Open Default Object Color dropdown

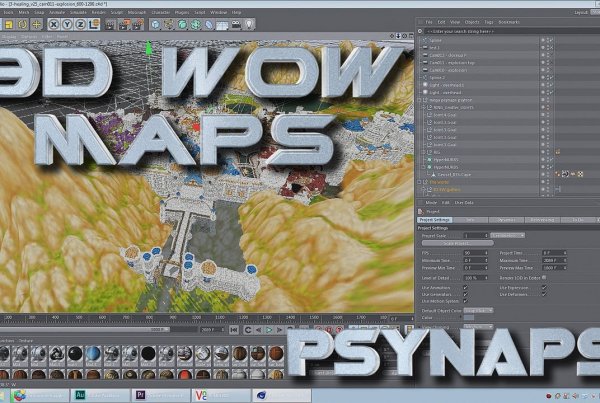coord(480,311)
